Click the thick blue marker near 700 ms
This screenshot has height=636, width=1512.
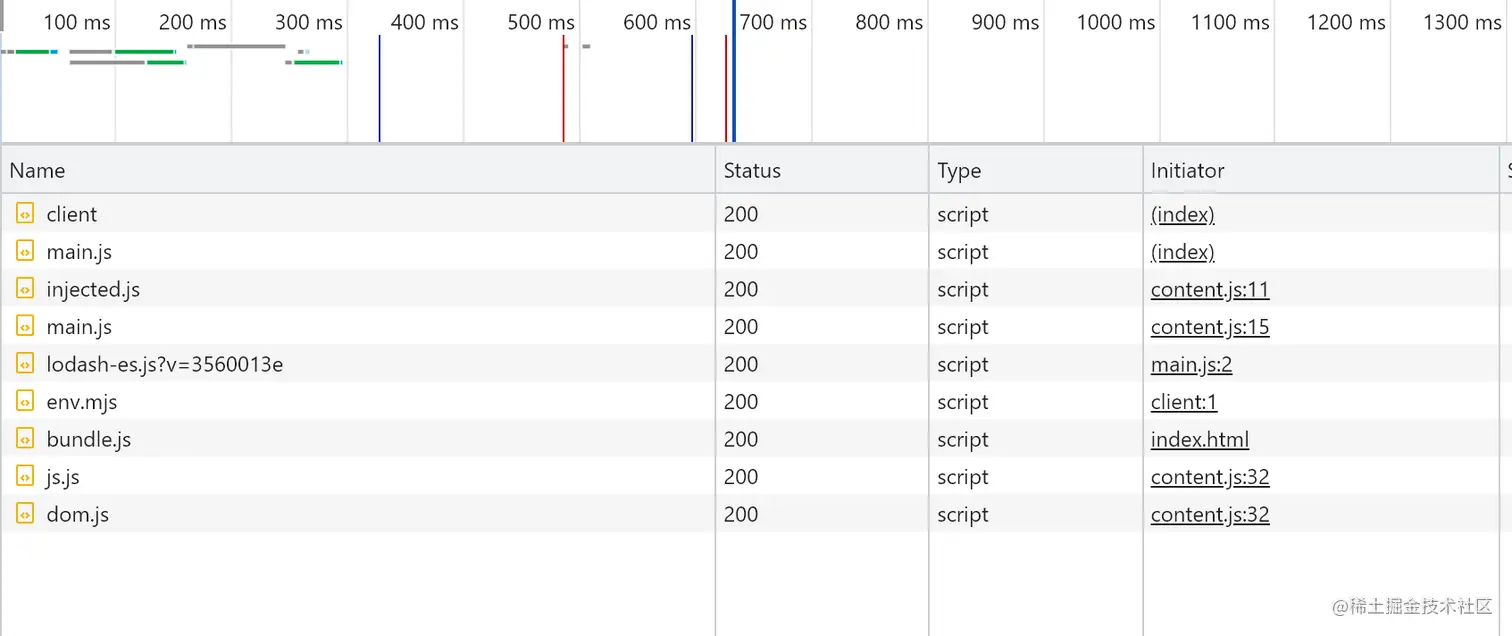734,90
